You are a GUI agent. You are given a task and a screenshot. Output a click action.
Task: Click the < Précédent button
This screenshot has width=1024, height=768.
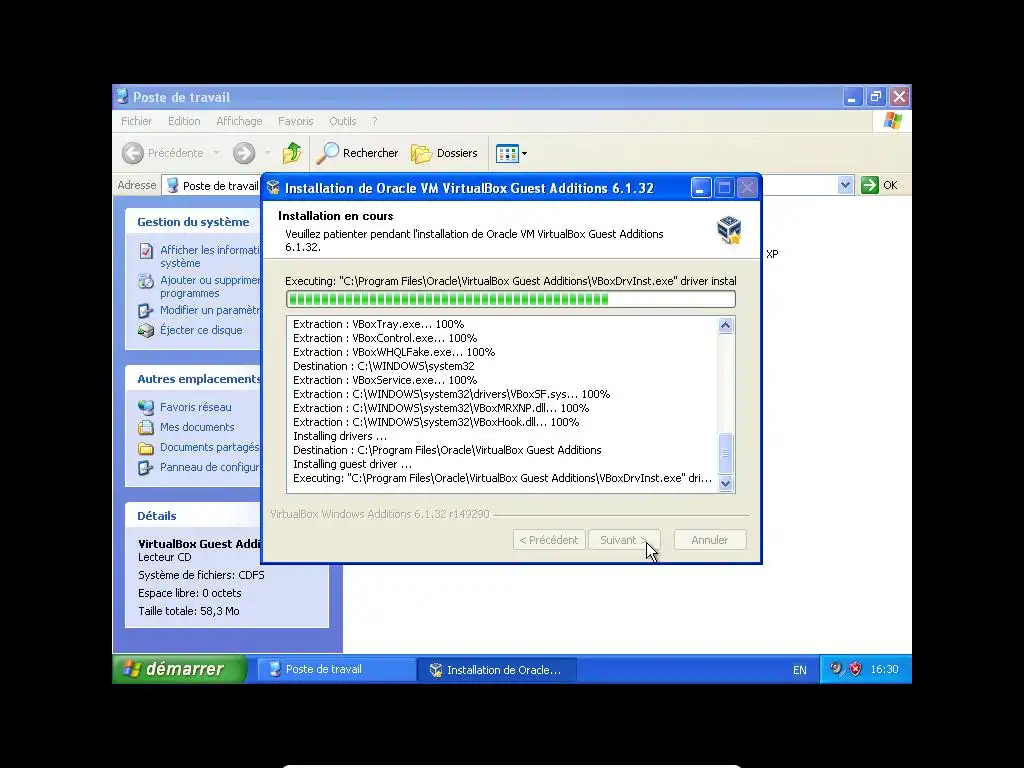tap(549, 540)
